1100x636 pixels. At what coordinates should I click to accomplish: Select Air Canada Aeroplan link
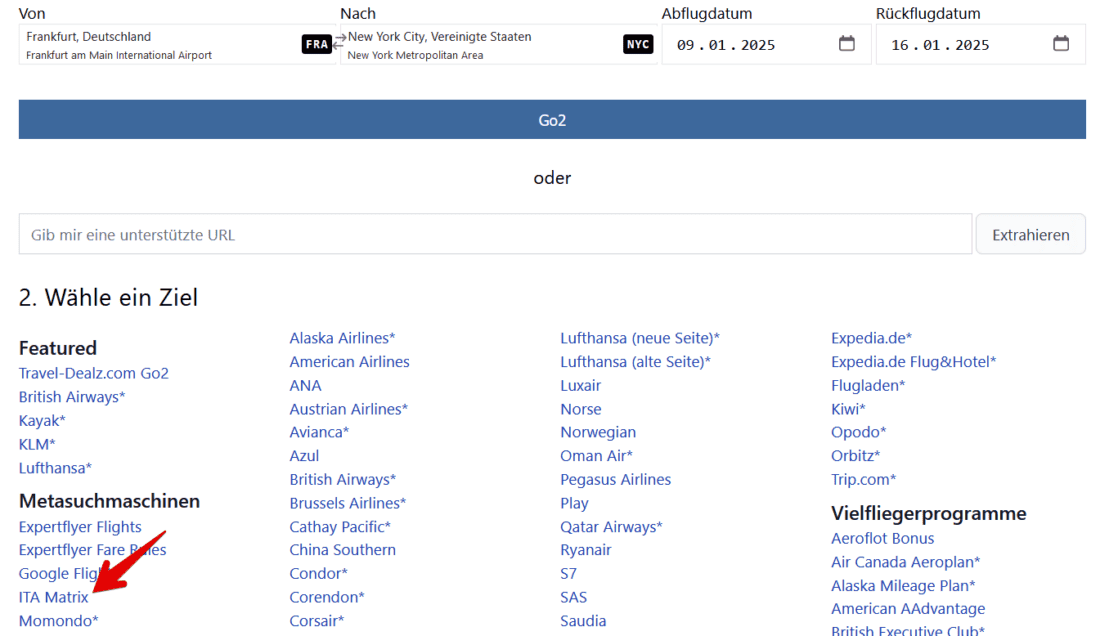(x=905, y=562)
